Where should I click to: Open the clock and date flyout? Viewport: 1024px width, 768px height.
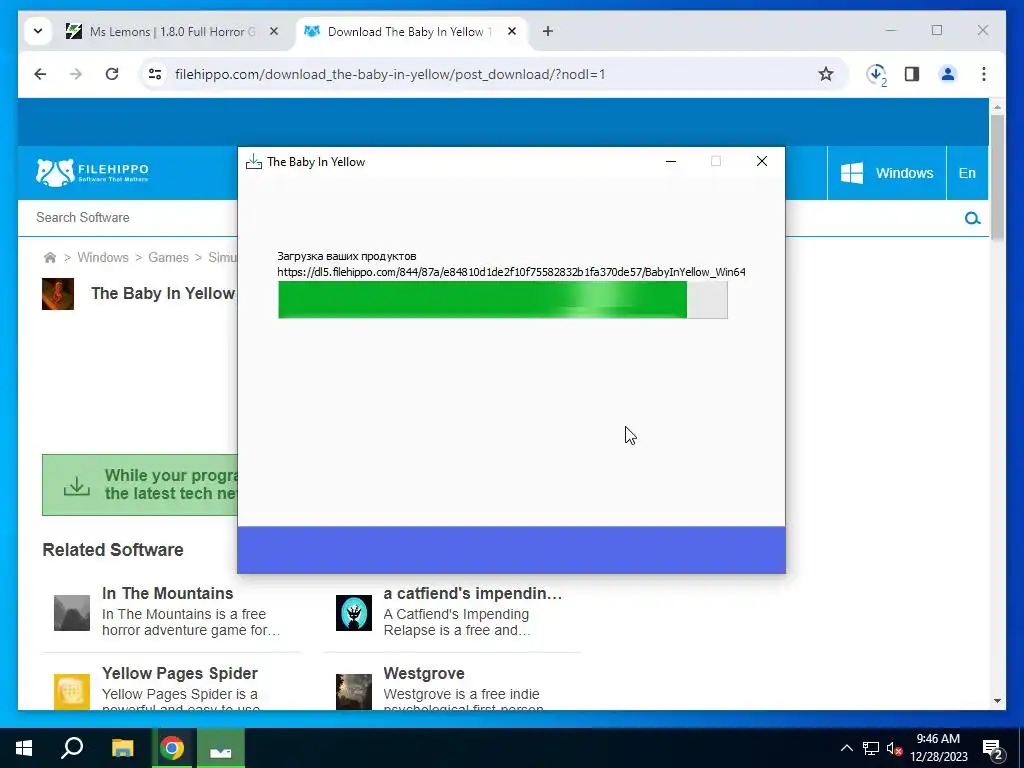tap(938, 748)
